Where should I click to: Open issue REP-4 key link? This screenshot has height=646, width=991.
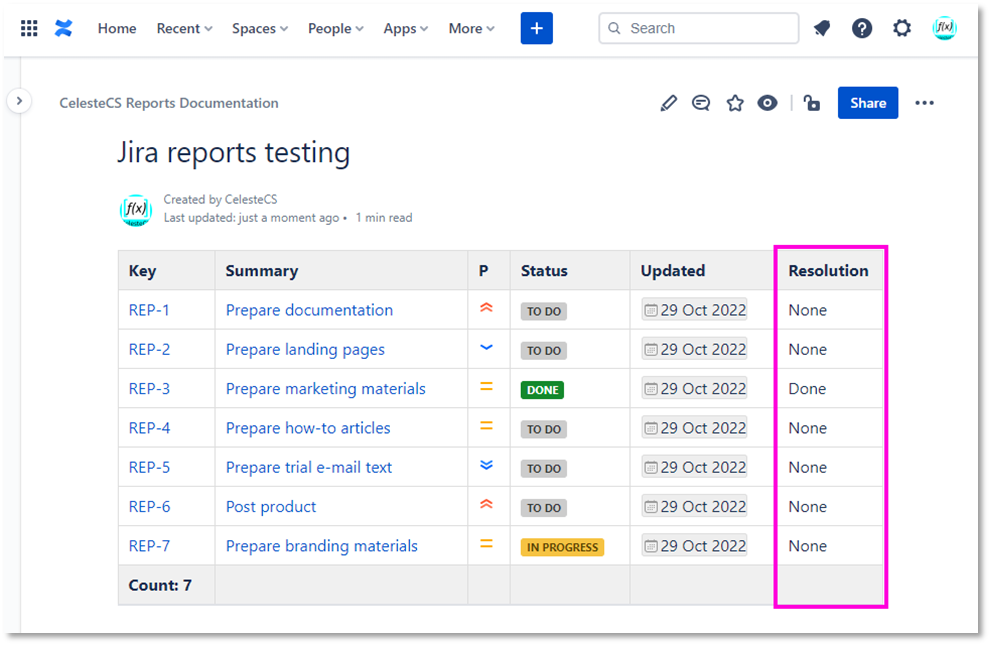pyautogui.click(x=149, y=428)
